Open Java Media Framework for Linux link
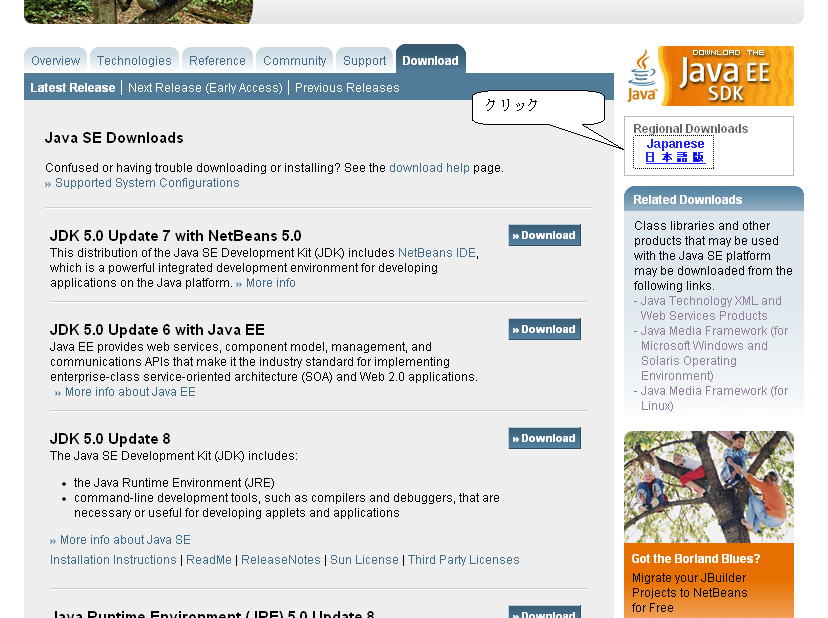The image size is (828, 618). point(714,398)
